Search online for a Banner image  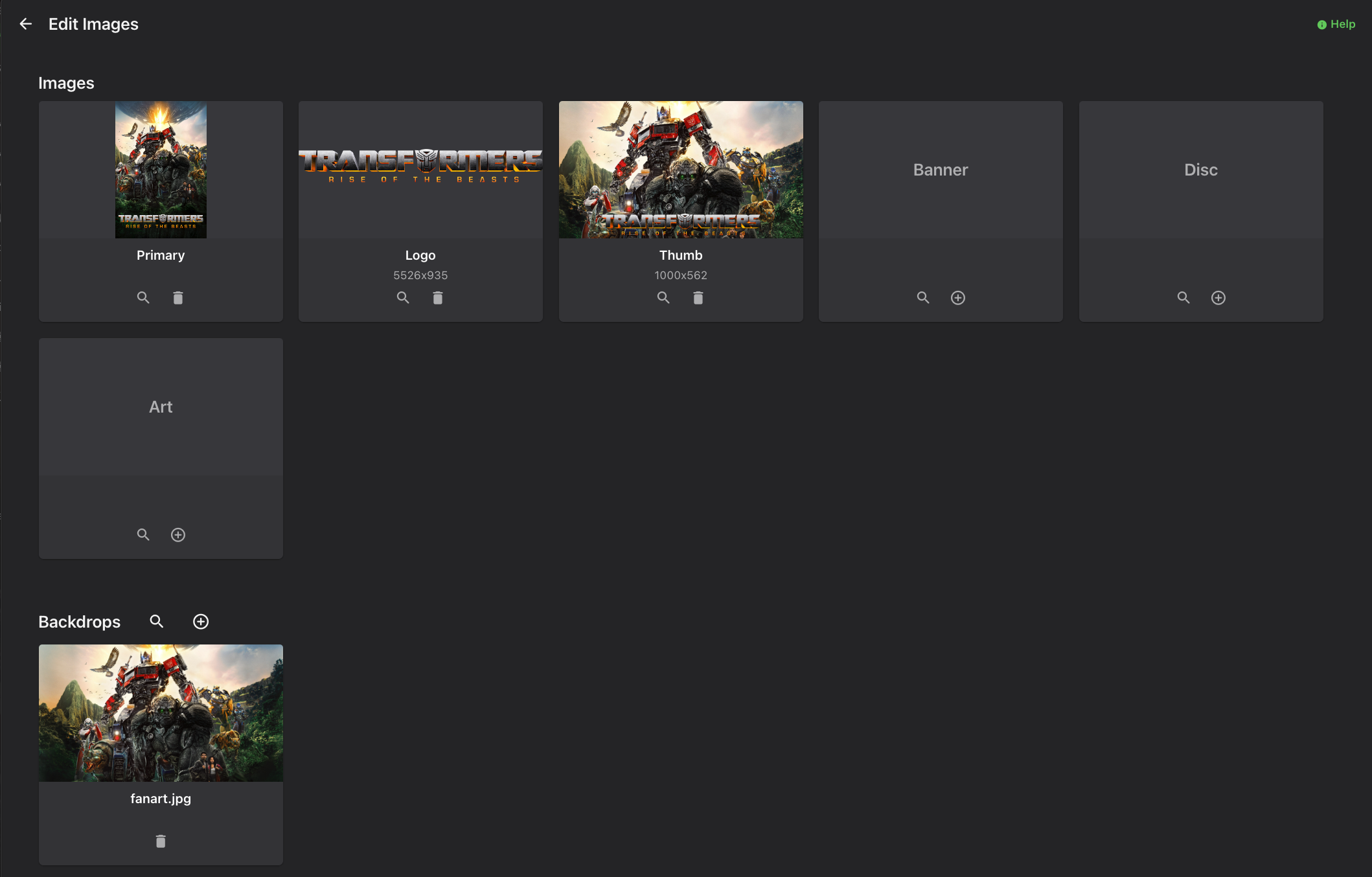pos(923,297)
